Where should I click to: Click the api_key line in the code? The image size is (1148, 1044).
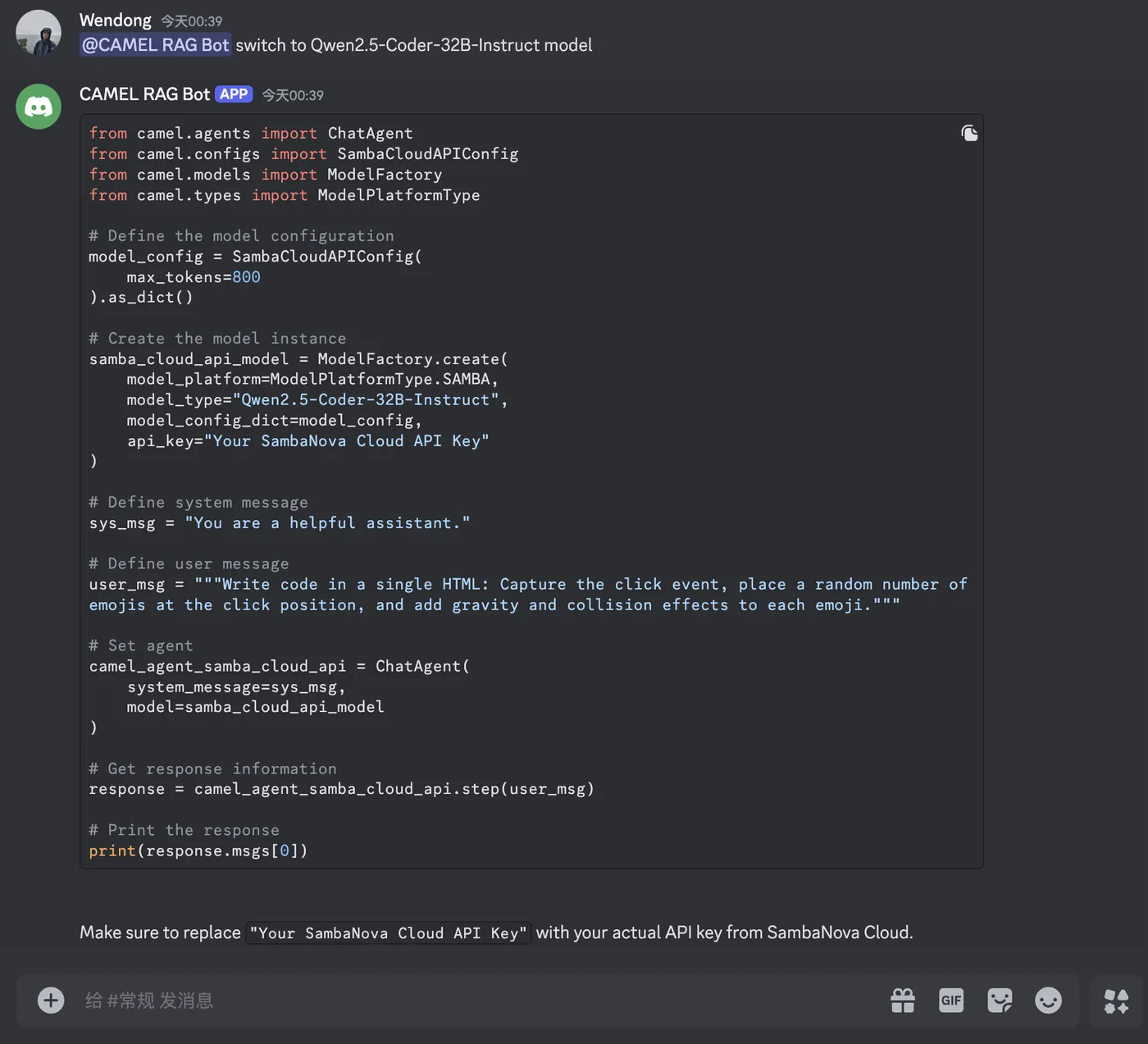307,440
